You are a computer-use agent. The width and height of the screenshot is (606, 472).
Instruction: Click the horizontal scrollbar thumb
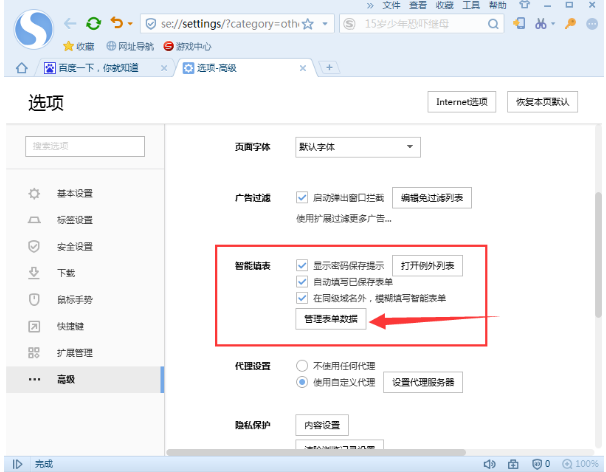click(x=316, y=452)
